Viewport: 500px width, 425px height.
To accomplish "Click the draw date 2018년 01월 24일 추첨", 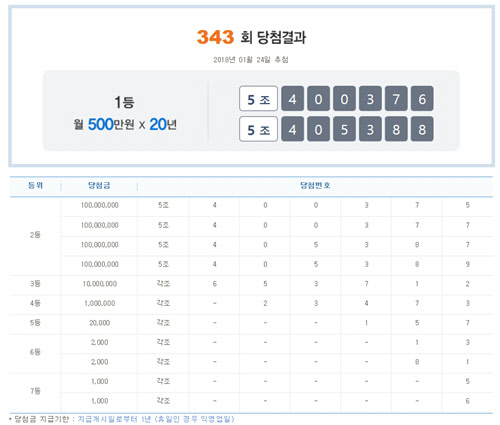I will click(251, 60).
